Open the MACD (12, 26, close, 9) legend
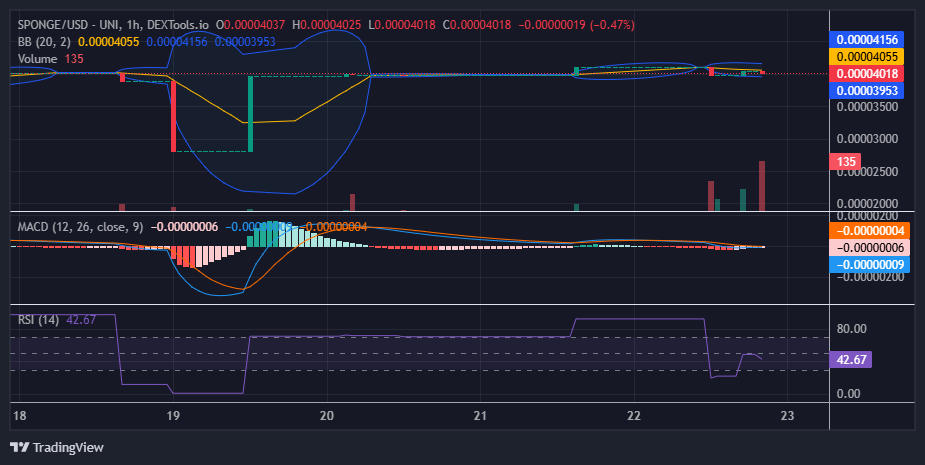The width and height of the screenshot is (925, 465). coord(80,227)
